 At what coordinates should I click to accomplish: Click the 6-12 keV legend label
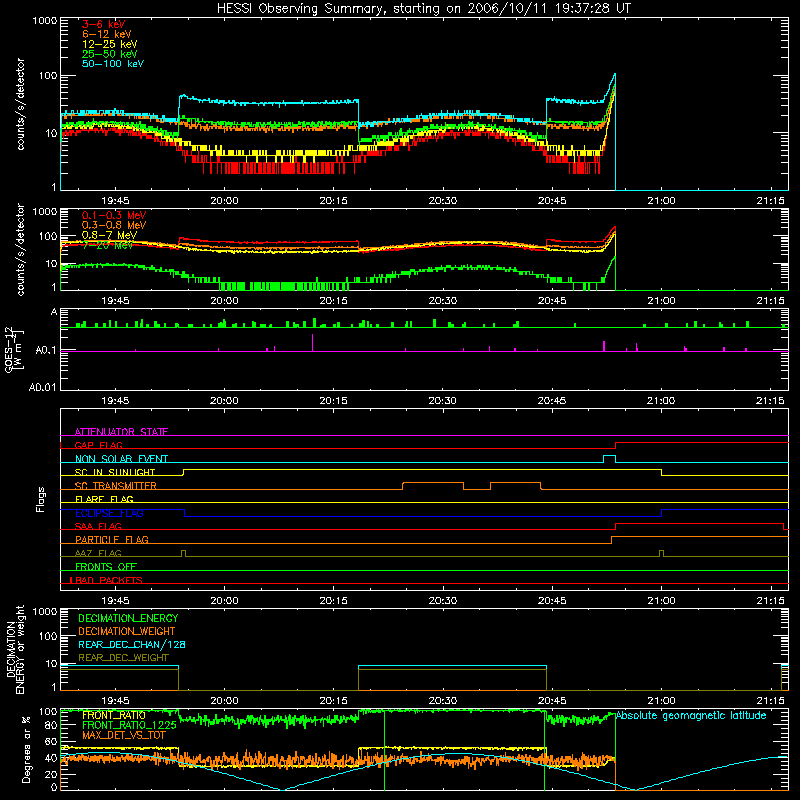pos(107,34)
